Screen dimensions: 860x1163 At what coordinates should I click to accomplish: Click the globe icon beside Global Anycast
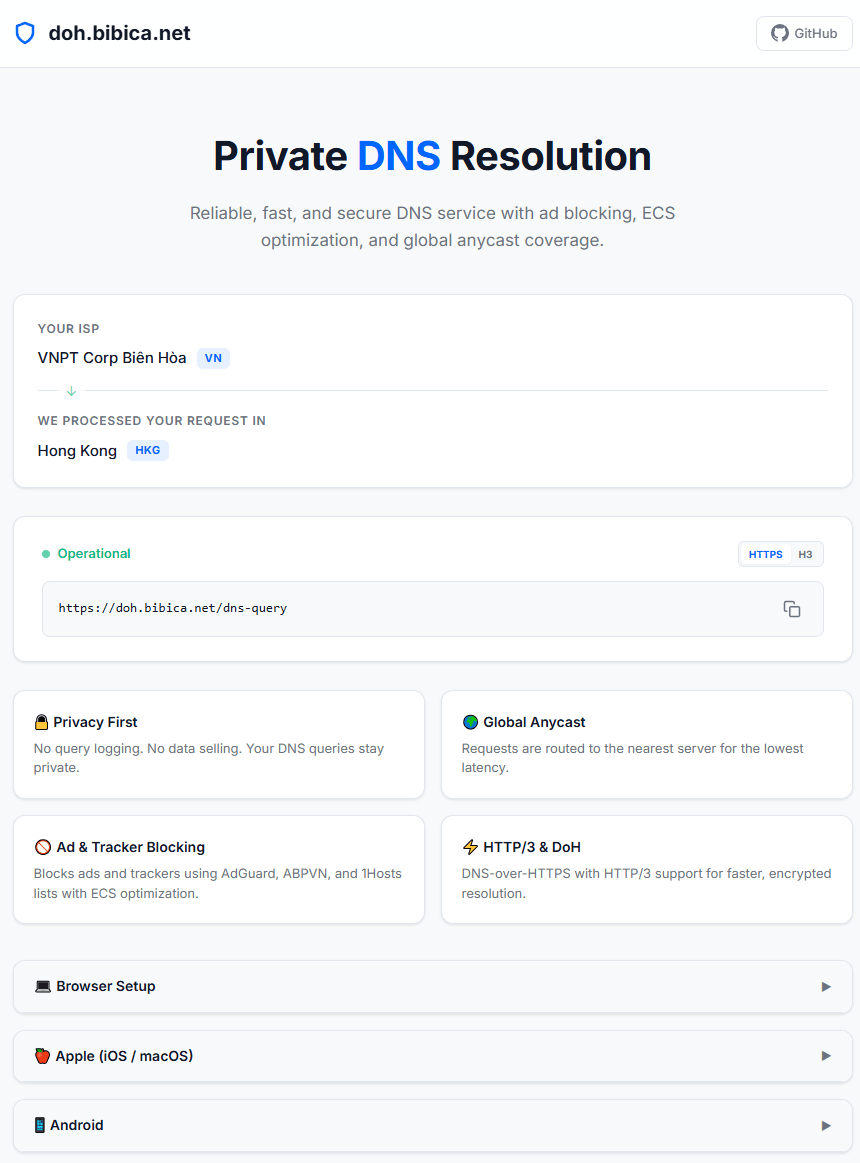coord(470,722)
